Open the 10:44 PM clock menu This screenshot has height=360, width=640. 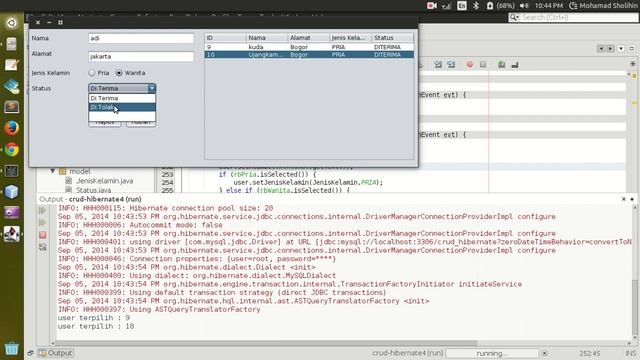click(549, 6)
